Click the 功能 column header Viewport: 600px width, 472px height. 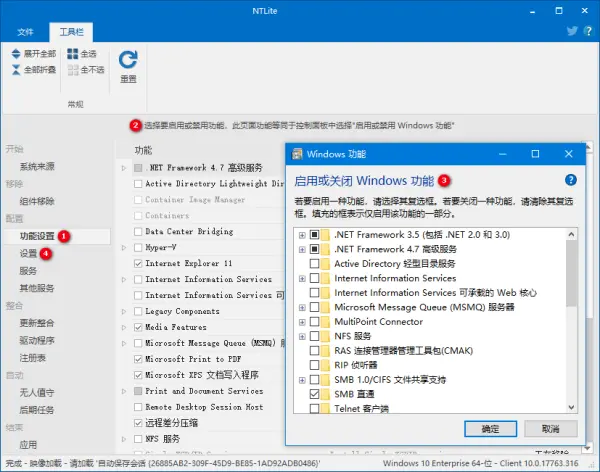pyautogui.click(x=143, y=150)
